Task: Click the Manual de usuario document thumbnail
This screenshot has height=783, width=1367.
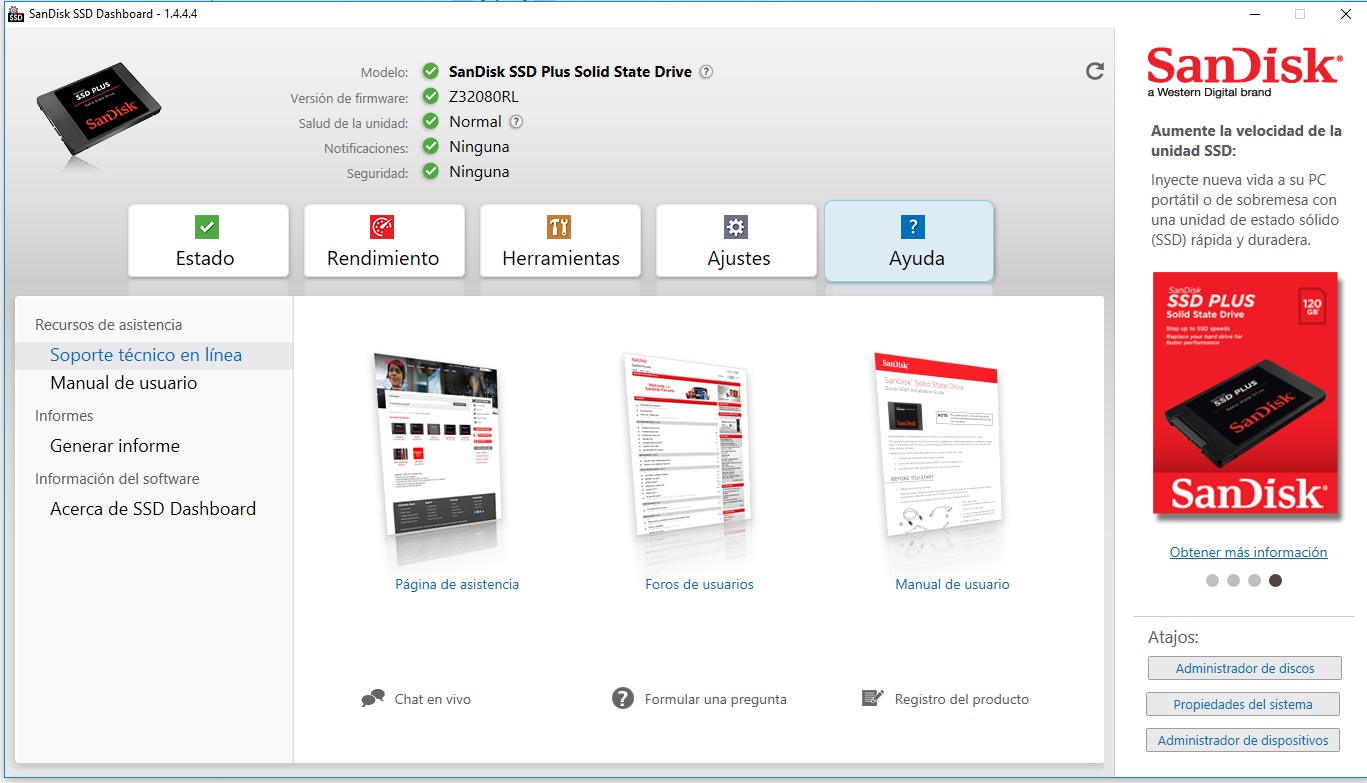Action: [937, 446]
